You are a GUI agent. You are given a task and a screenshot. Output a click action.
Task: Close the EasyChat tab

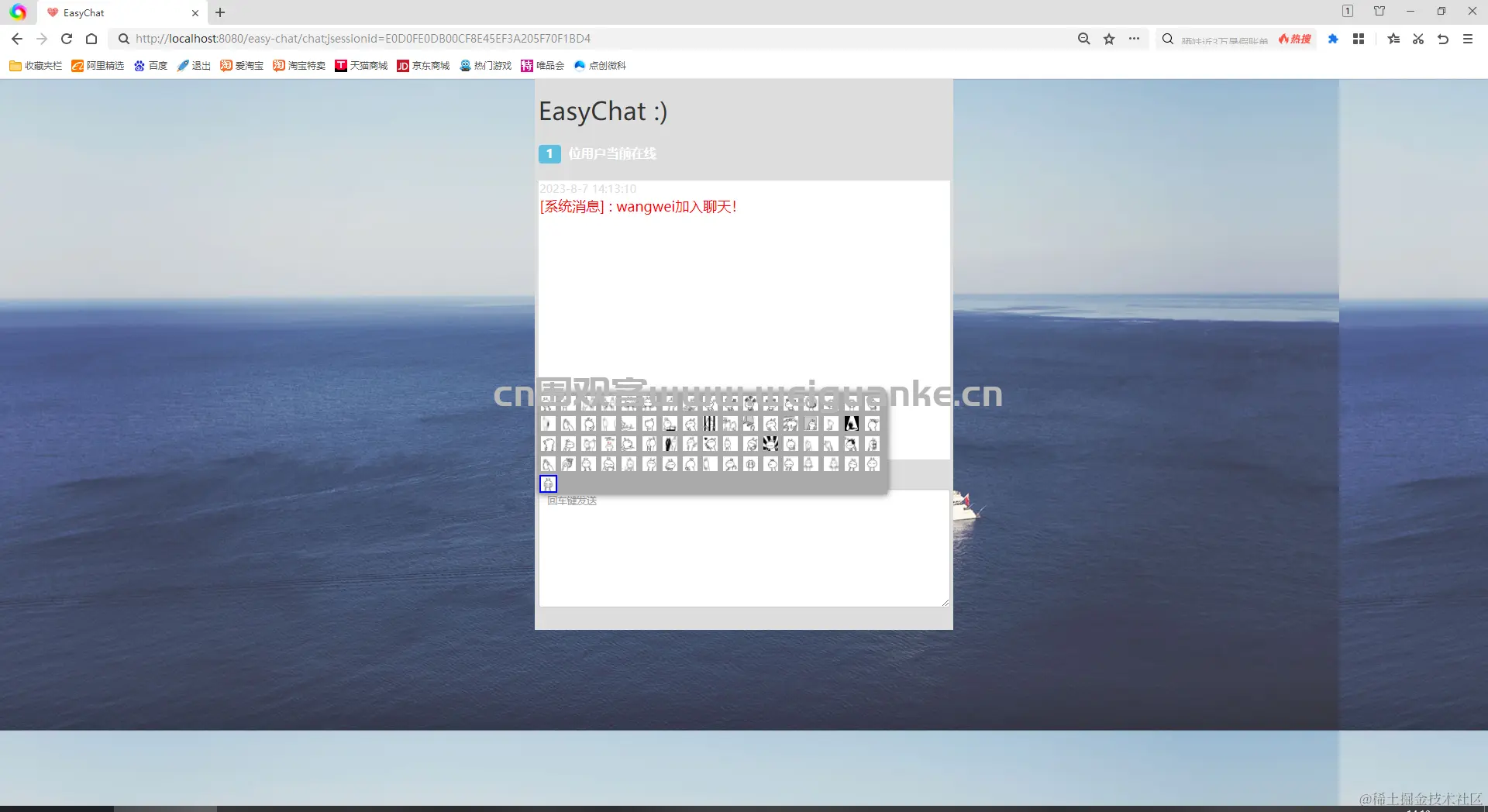[195, 13]
